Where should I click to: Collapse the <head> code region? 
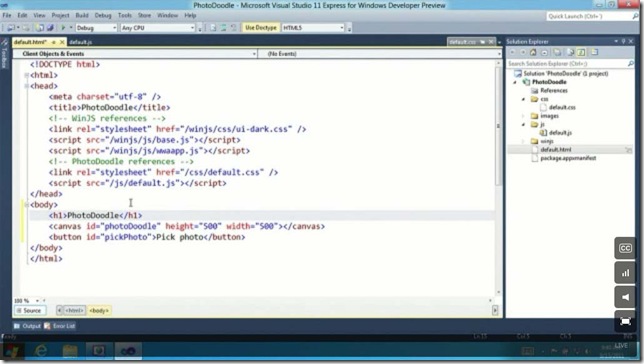tap(26, 86)
